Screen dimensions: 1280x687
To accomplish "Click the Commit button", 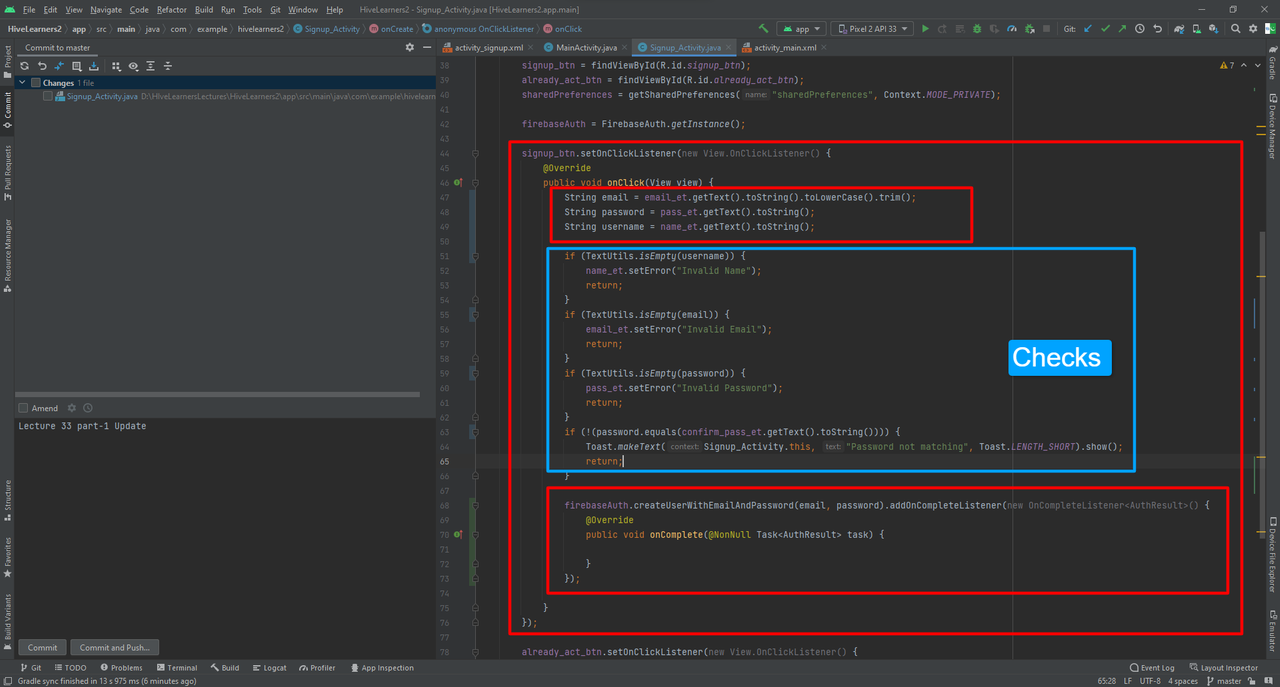I will click(42, 647).
